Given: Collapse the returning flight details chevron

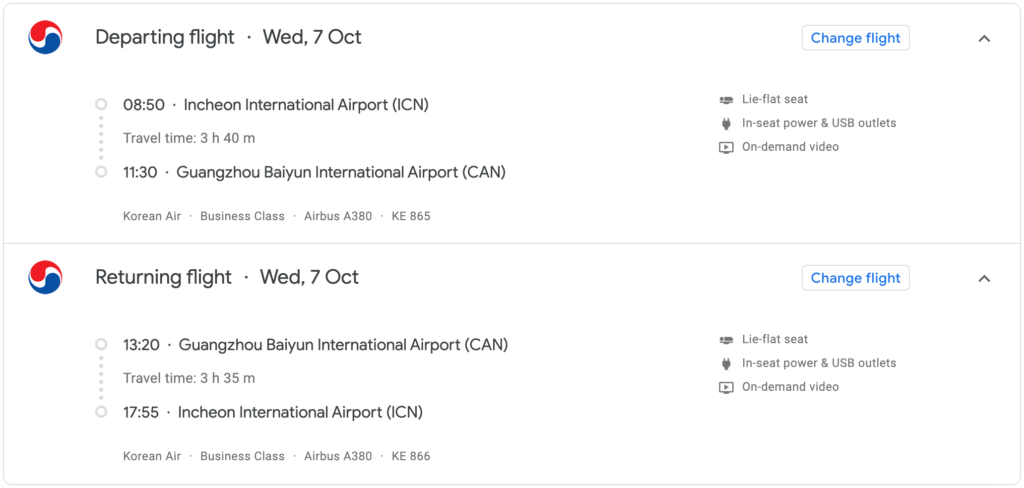Looking at the screenshot, I should coord(984,278).
